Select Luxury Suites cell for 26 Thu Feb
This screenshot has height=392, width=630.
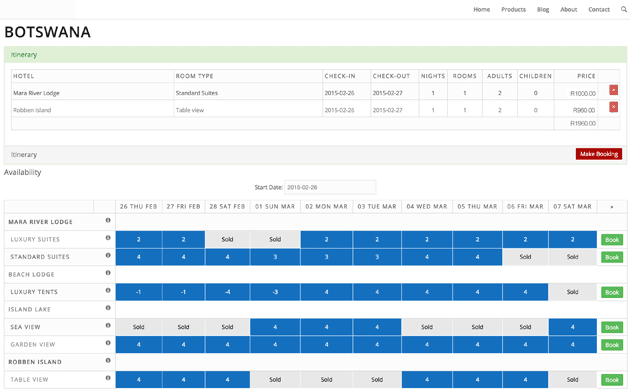coord(139,239)
